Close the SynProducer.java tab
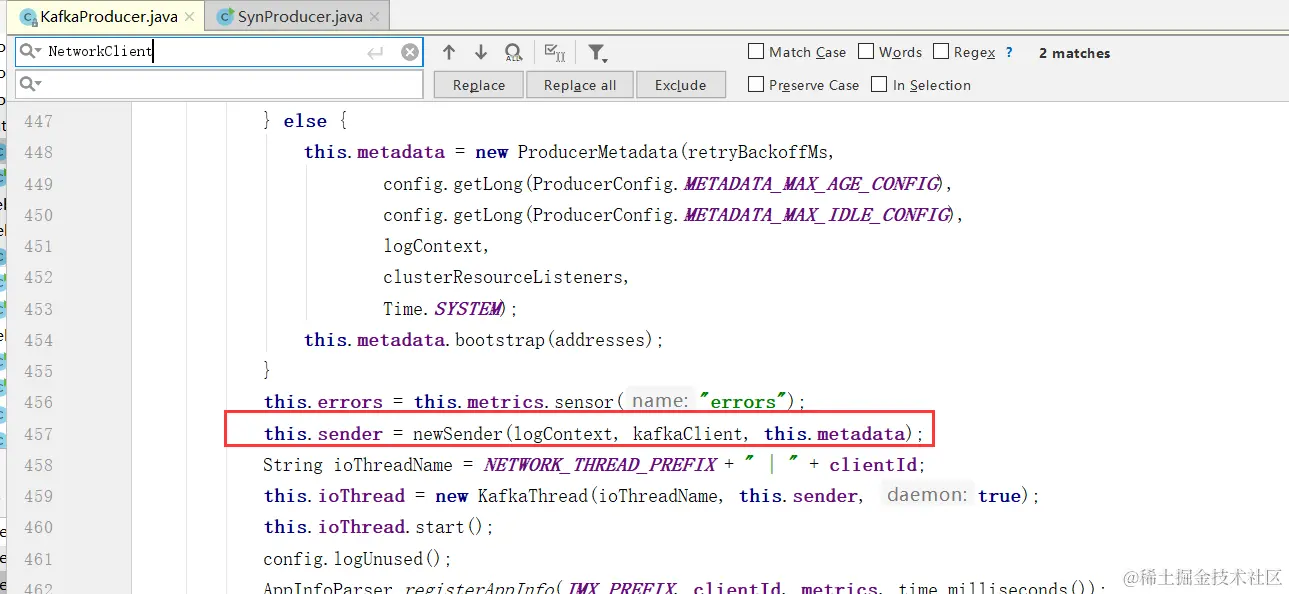Image resolution: width=1289 pixels, height=594 pixels. (375, 18)
